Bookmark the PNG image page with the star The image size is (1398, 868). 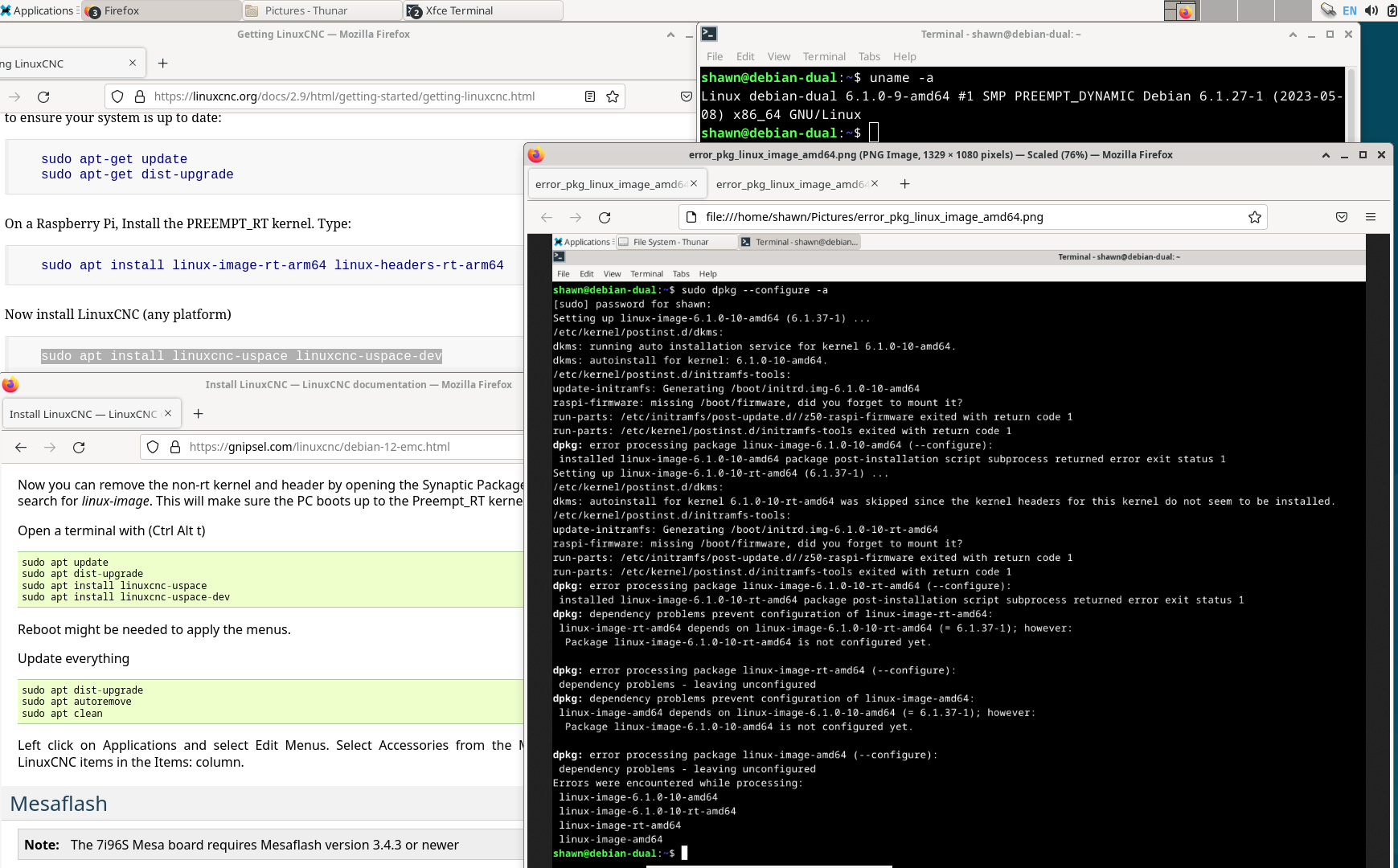coord(1255,217)
